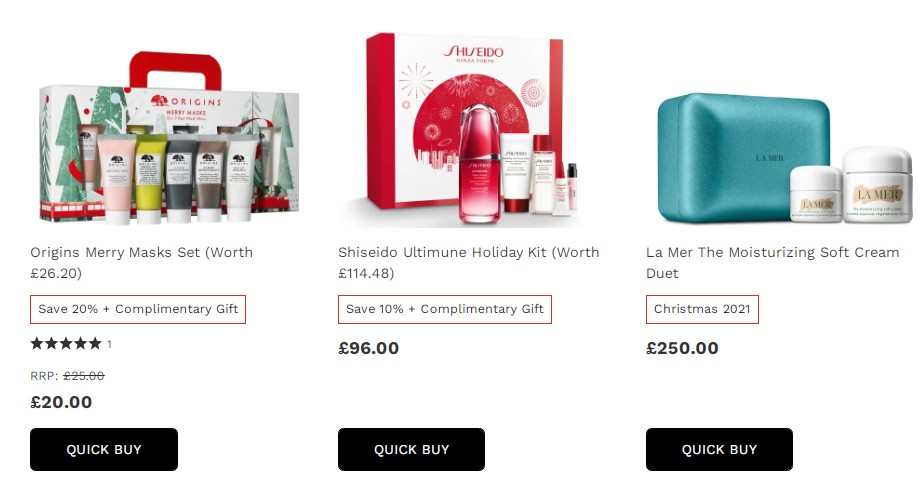
Task: Click the first star in the Origins rating
Action: point(37,344)
